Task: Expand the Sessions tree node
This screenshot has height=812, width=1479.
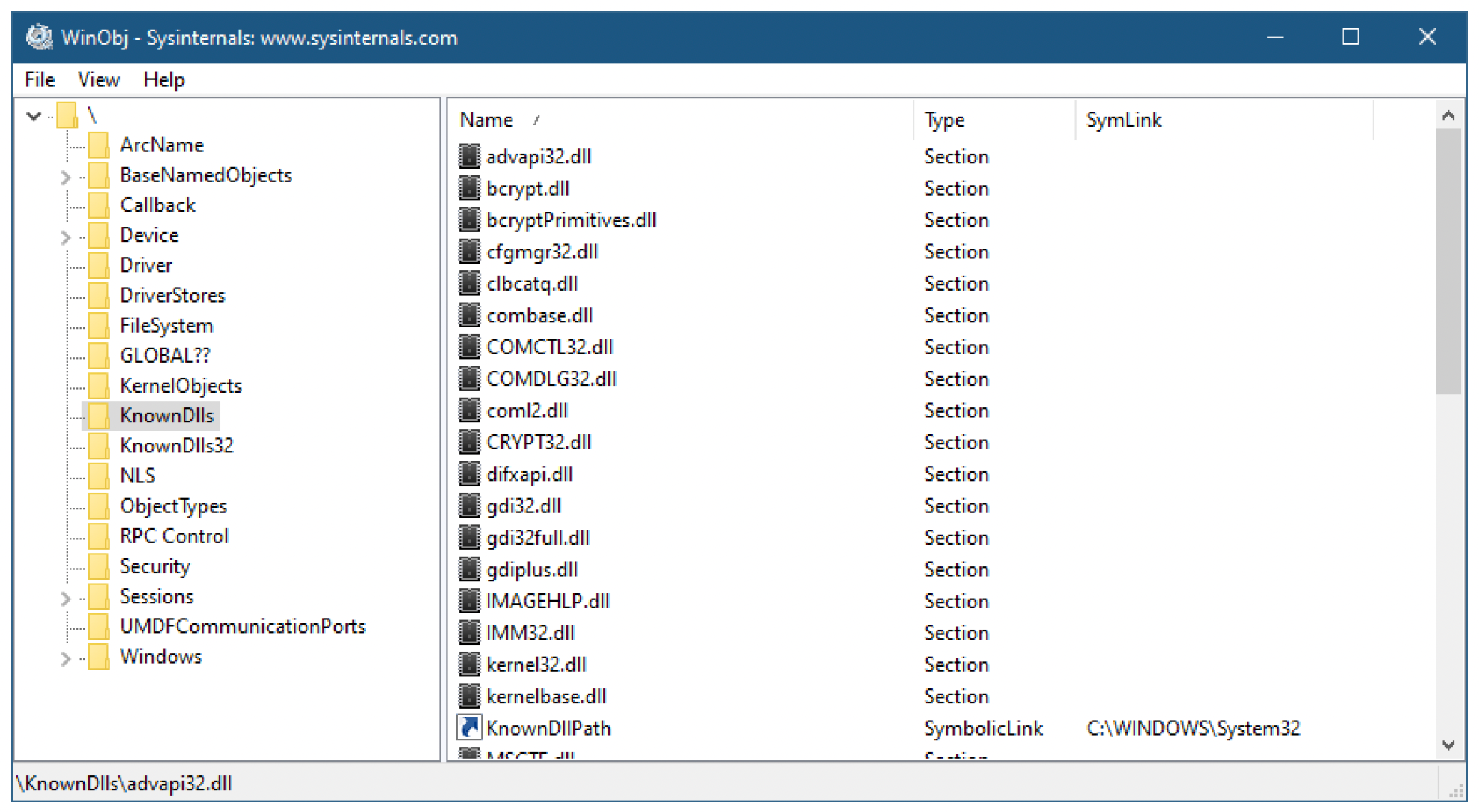Action: [65, 598]
